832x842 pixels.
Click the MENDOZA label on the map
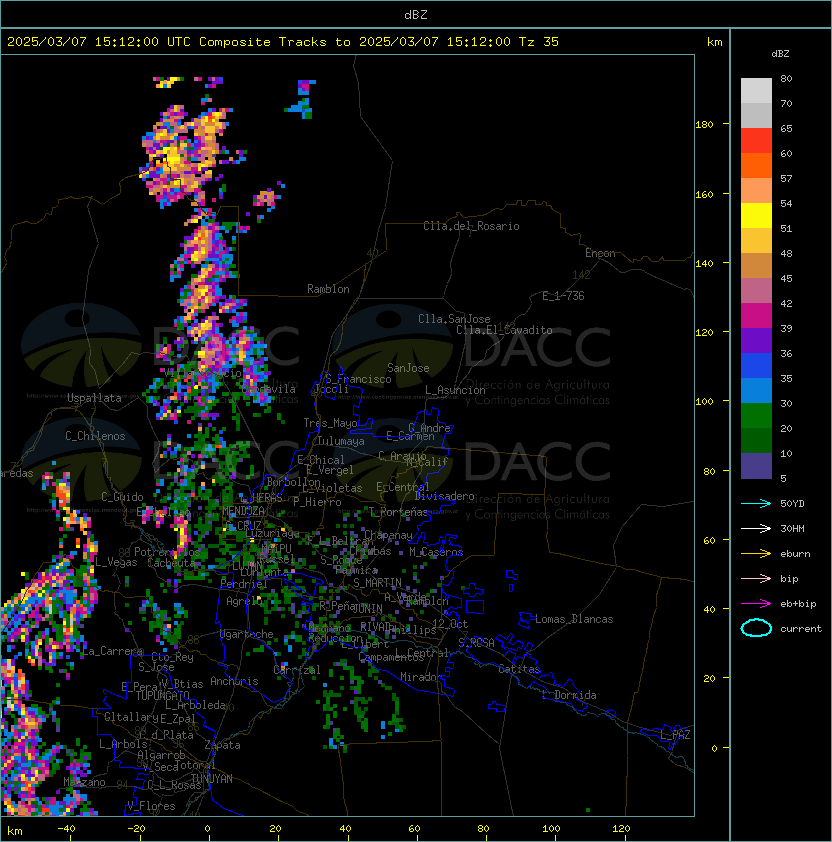[x=243, y=510]
